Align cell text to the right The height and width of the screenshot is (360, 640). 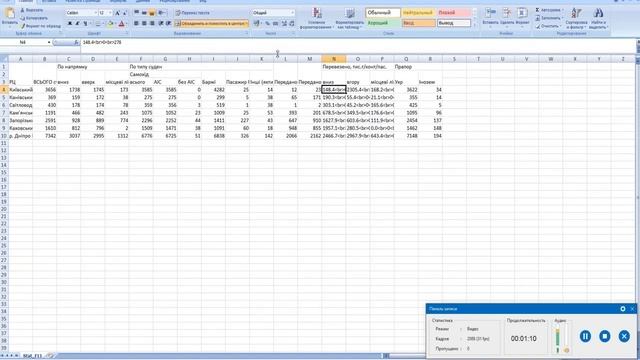(152, 24)
